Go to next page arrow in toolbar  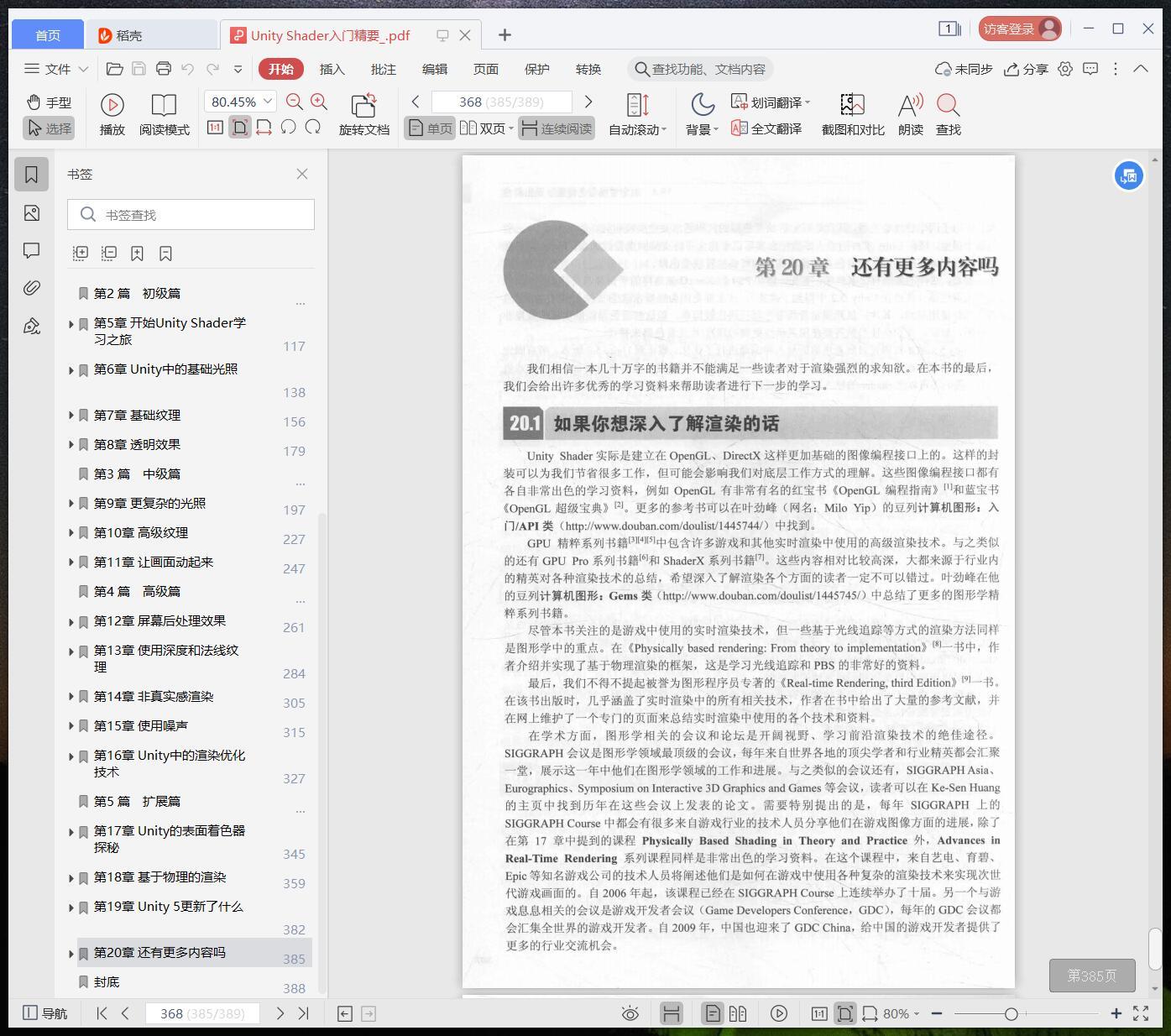(x=588, y=102)
